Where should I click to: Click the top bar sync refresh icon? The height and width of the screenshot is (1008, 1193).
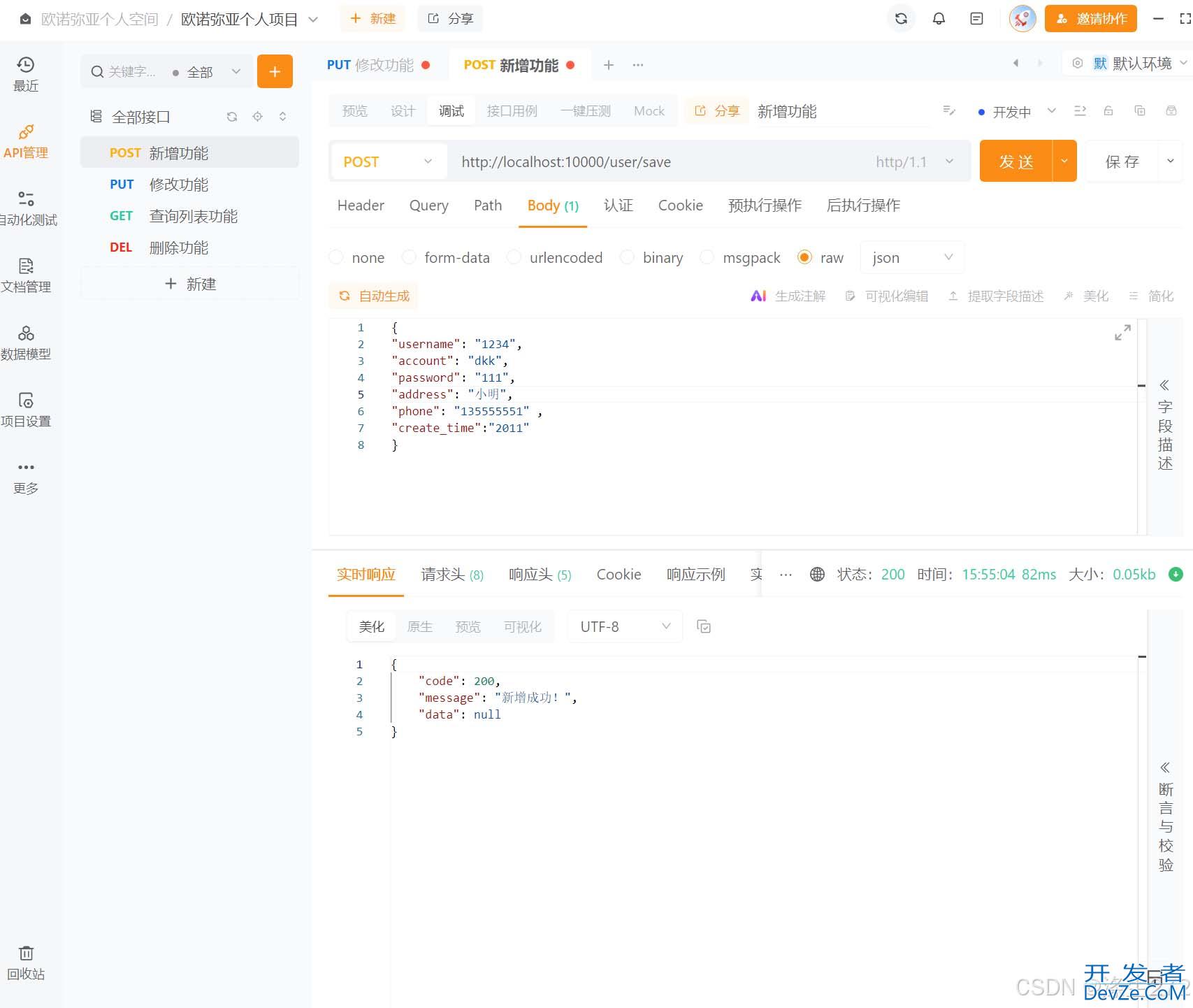pos(901,19)
